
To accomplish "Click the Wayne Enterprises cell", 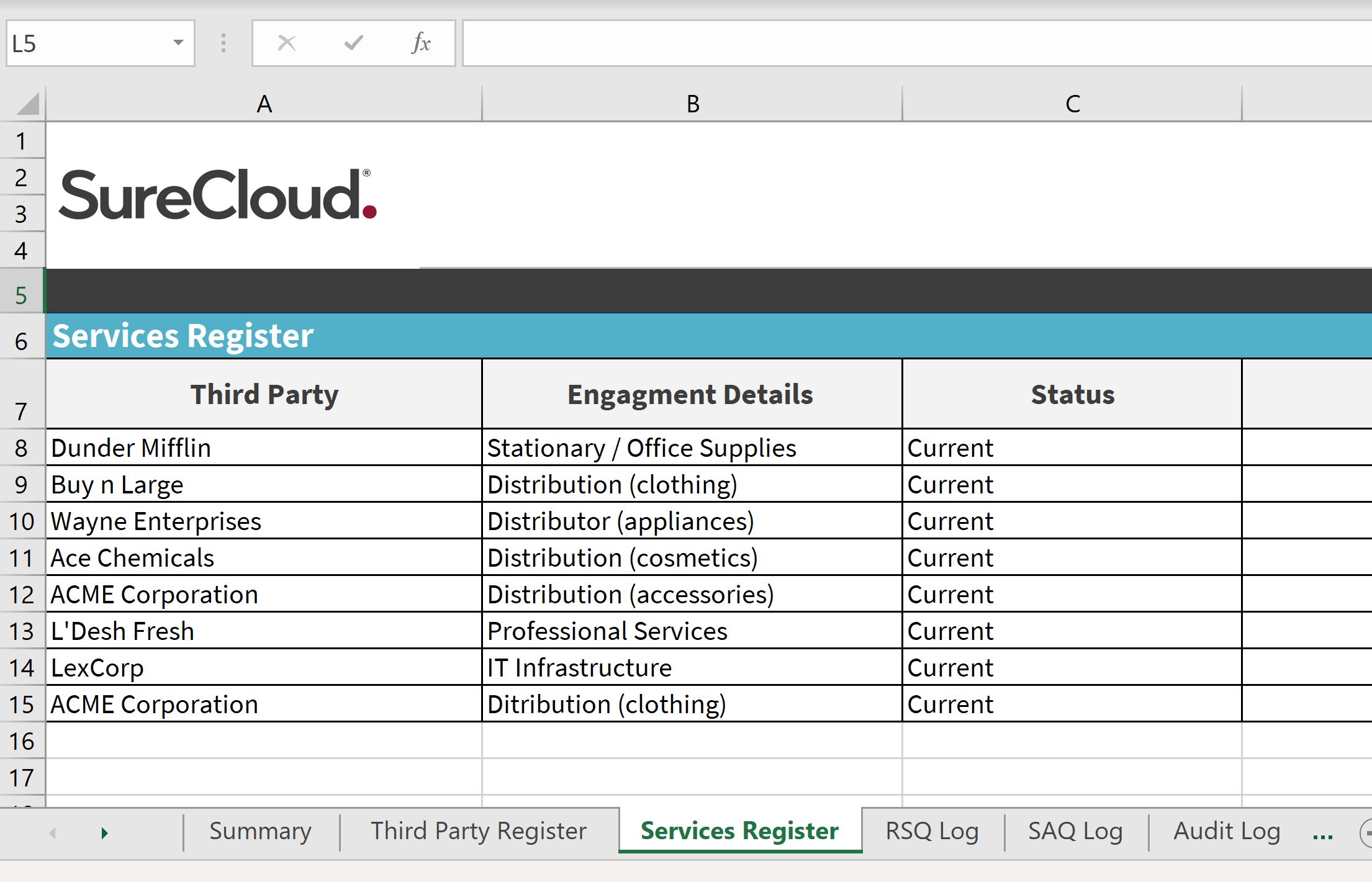I will click(x=264, y=521).
